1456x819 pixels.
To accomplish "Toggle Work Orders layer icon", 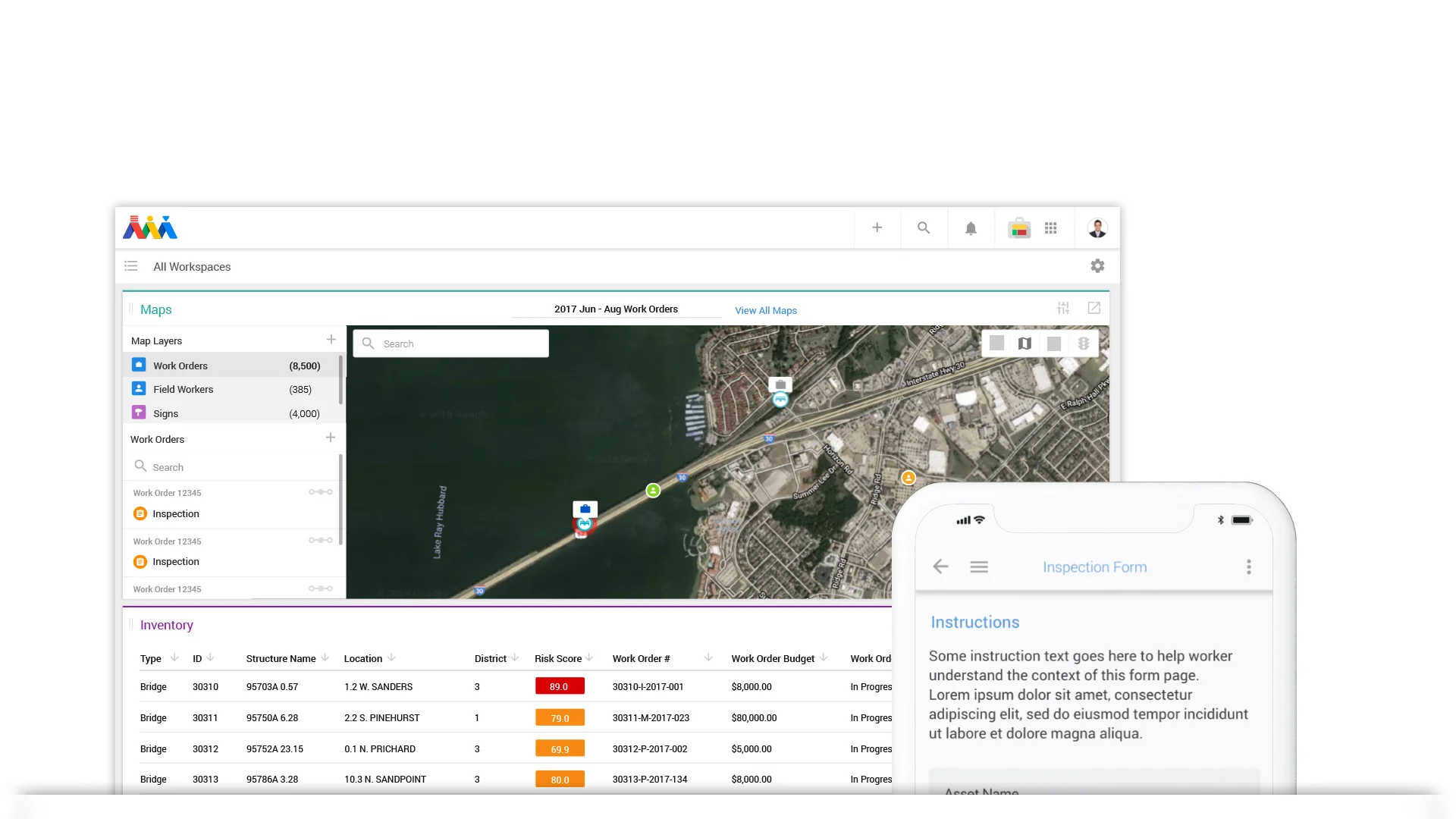I will pos(139,365).
